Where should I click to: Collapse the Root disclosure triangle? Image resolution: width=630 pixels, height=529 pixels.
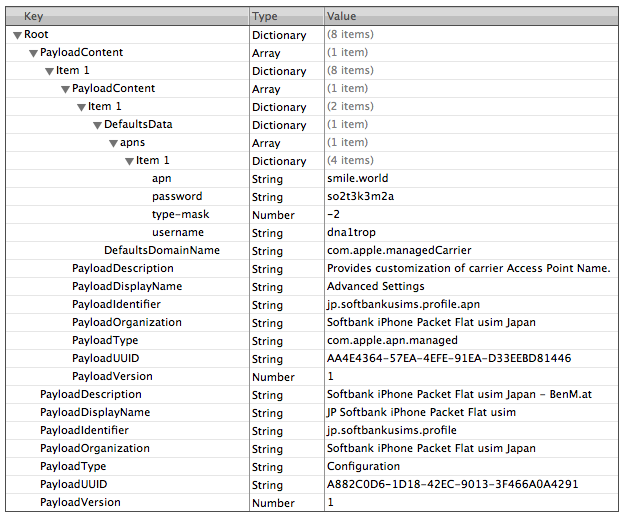[17, 35]
